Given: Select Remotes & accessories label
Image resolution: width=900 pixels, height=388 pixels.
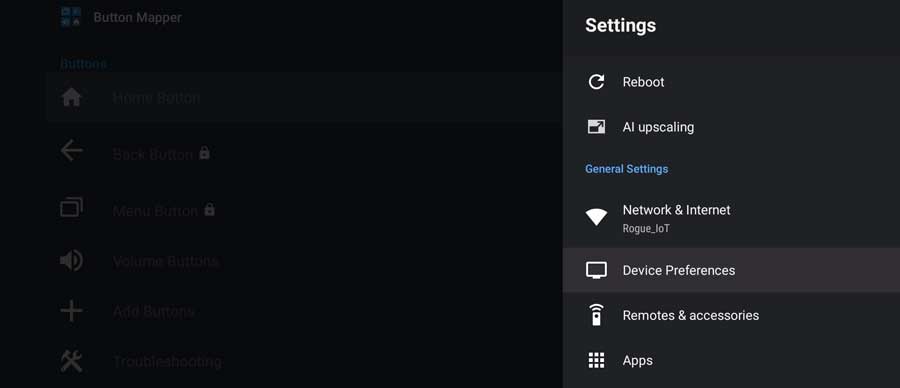Looking at the screenshot, I should tap(690, 315).
